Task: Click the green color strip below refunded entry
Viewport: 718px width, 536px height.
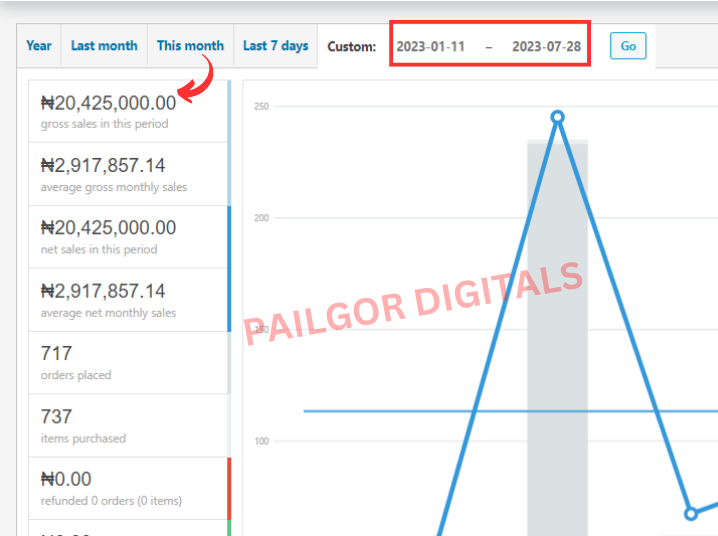Action: [229, 527]
